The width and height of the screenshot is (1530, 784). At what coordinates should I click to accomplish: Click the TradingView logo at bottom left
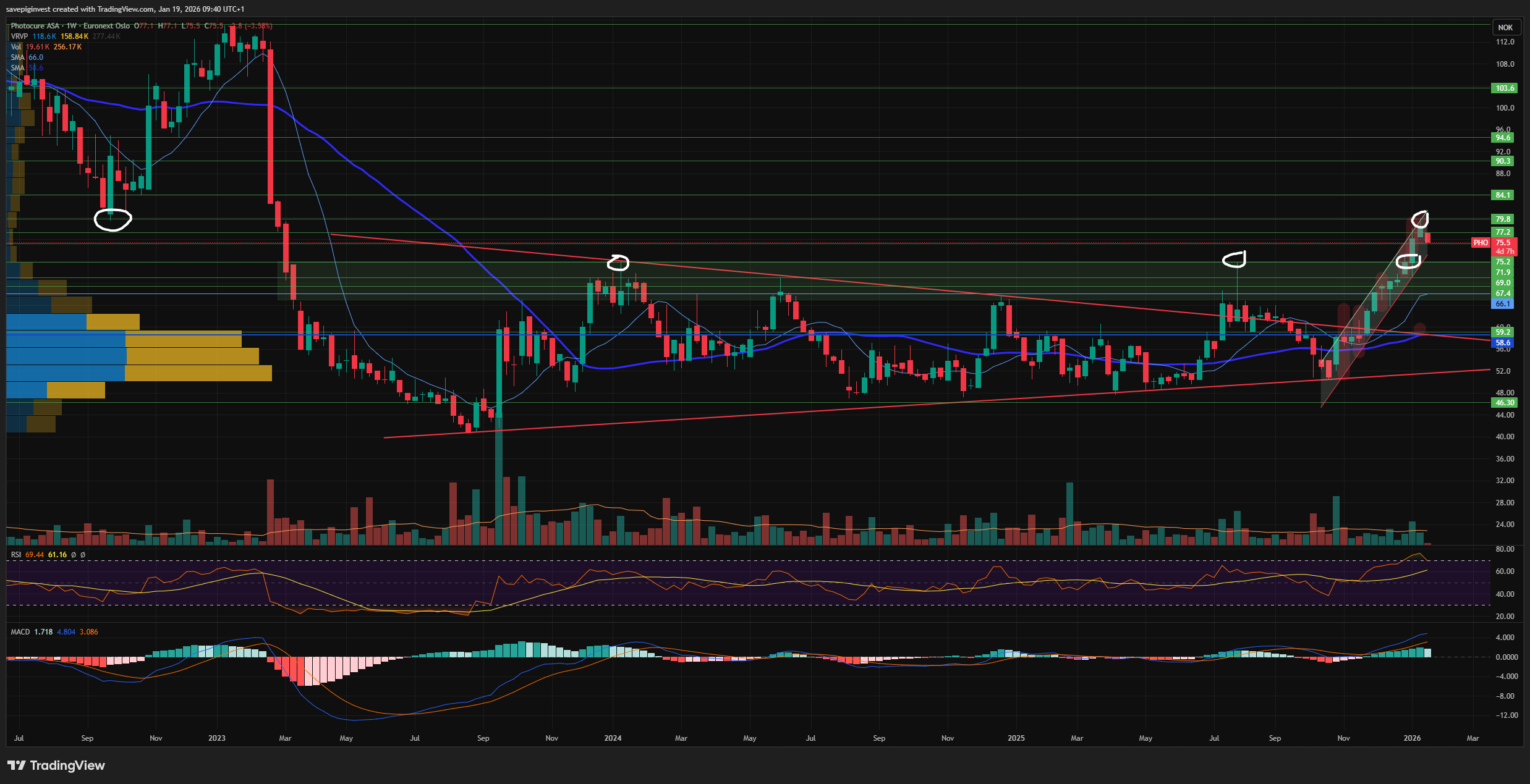56,765
